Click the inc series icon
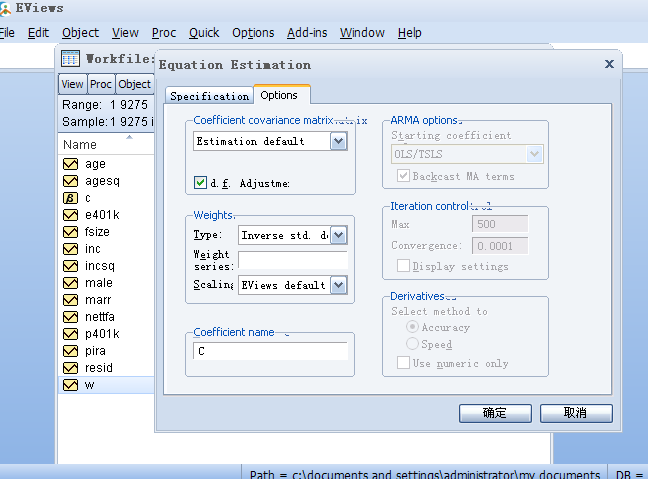Screen dimensions: 648x479 (x=70, y=249)
